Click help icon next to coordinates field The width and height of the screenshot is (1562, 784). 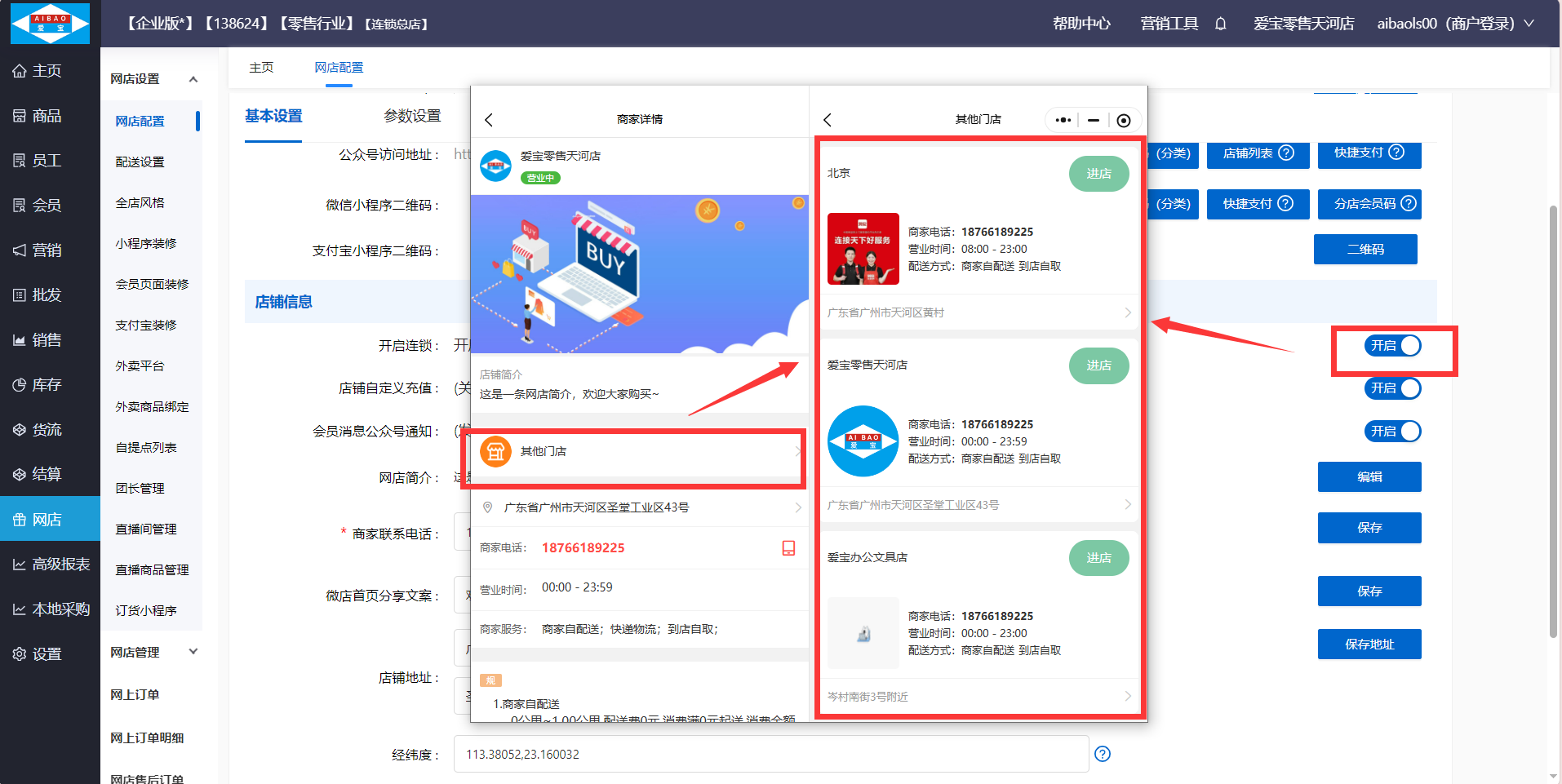1102,754
